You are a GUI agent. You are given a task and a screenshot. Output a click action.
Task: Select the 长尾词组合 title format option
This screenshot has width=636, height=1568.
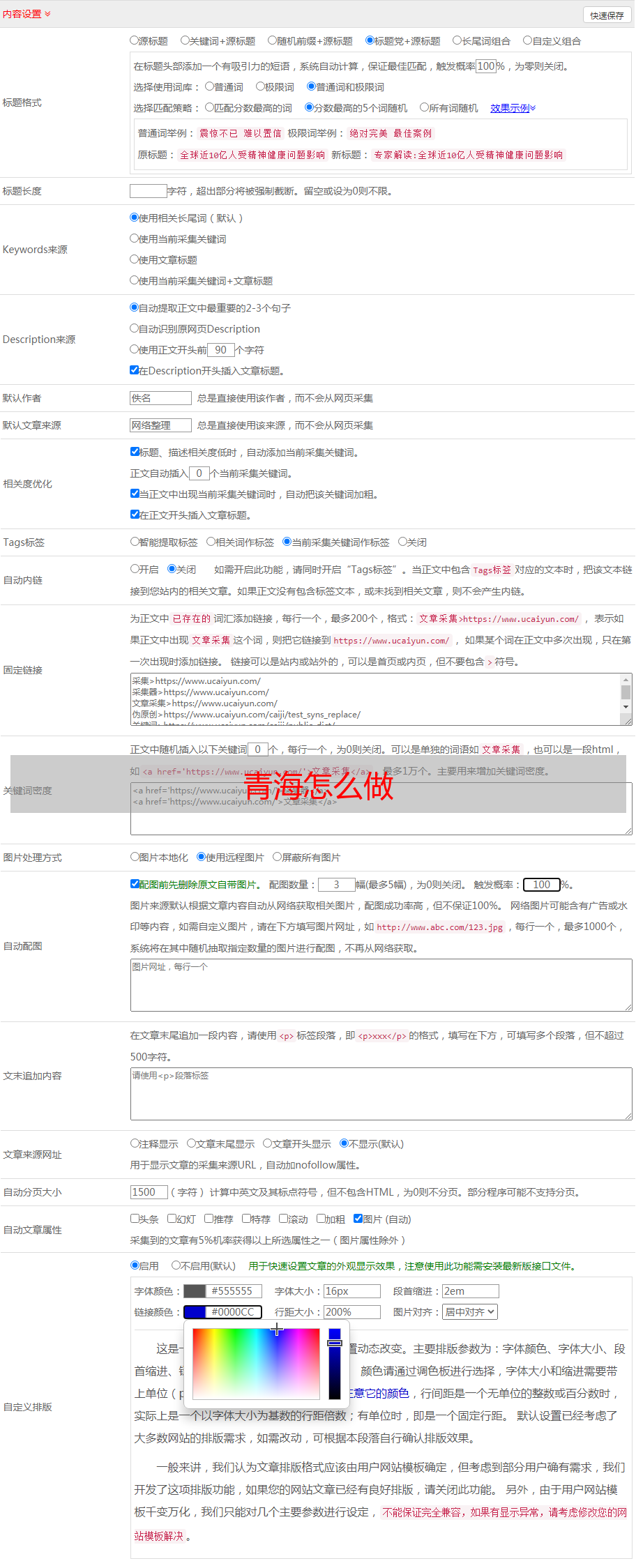click(x=457, y=41)
